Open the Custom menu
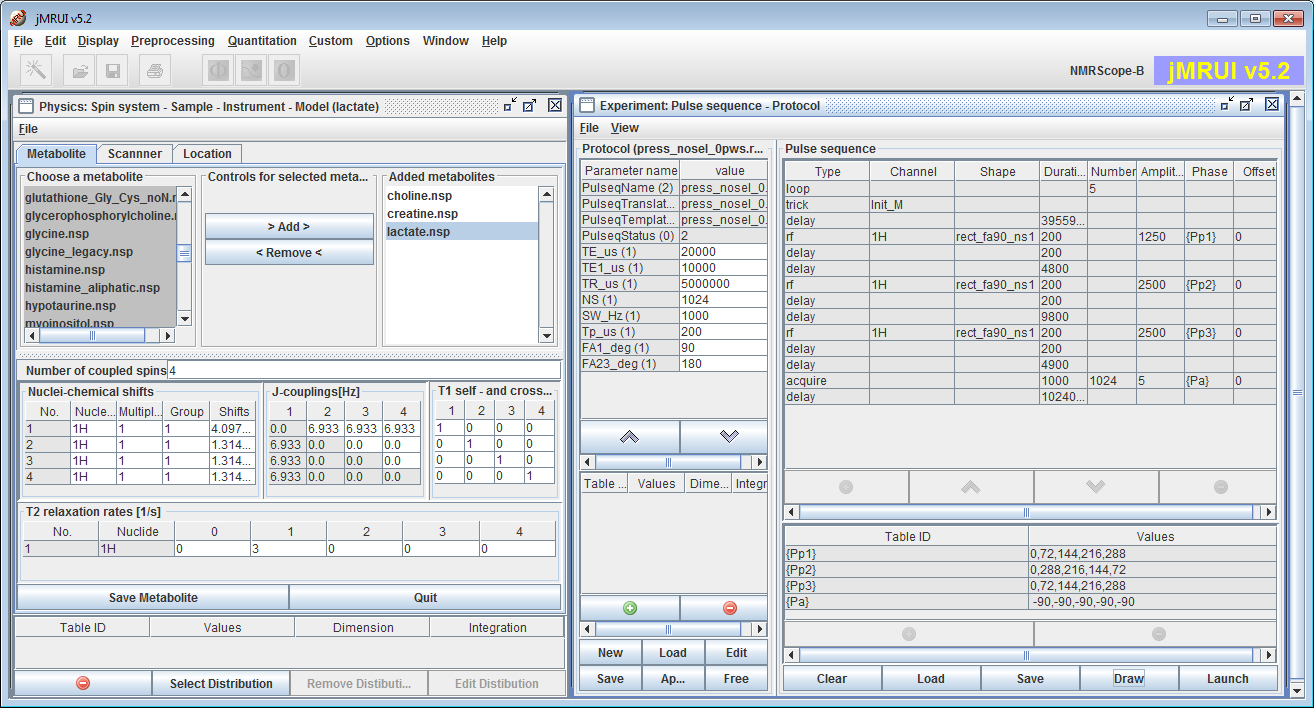Viewport: 1314px width, 708px height. pyautogui.click(x=330, y=41)
